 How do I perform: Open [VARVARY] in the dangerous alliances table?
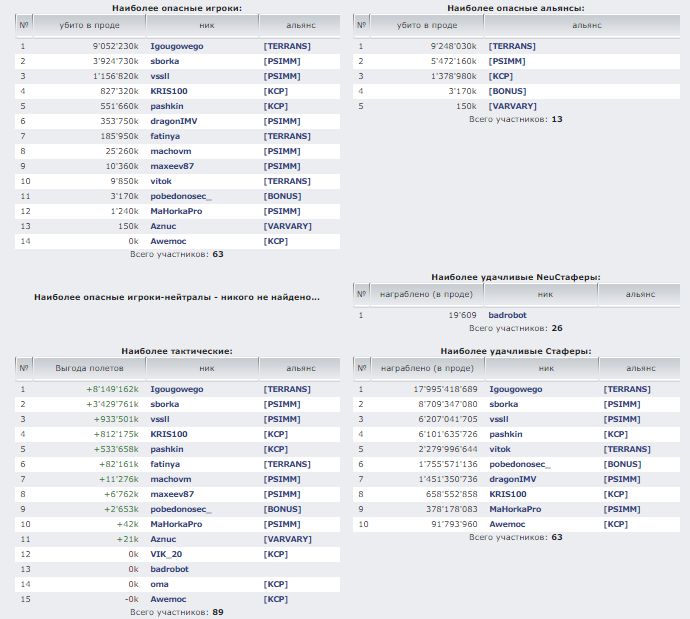(512, 106)
